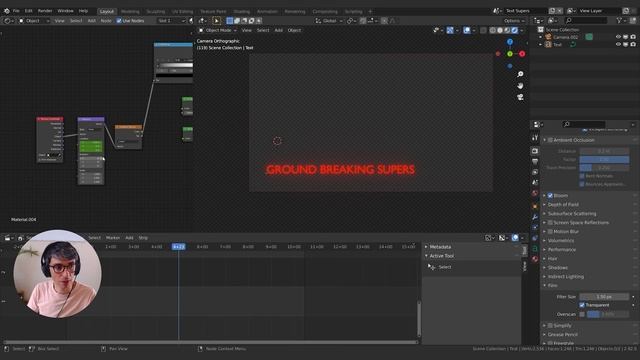Open the Tool properties tab icon
The width and height of the screenshot is (640, 360).
pos(535,138)
